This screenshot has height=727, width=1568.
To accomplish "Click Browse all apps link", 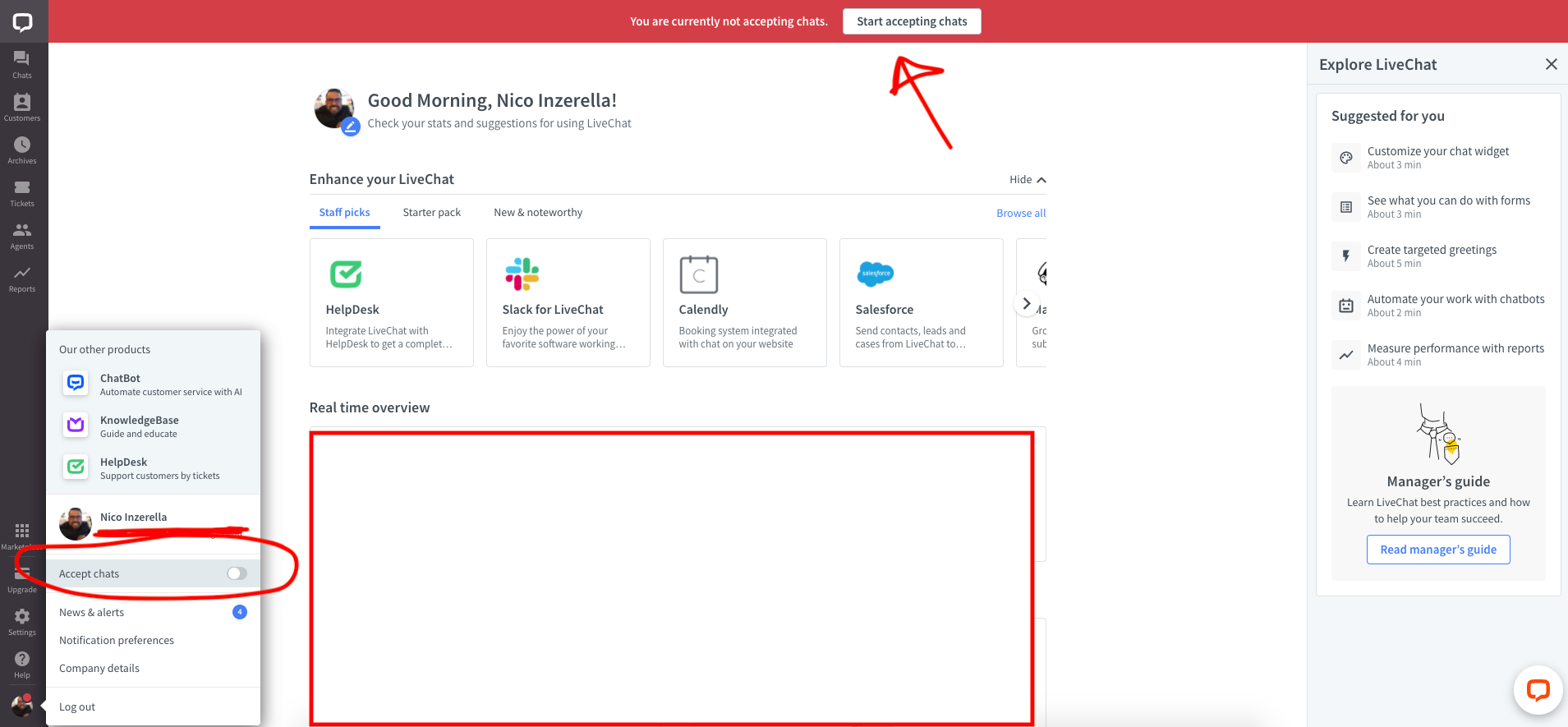I will pos(1021,213).
